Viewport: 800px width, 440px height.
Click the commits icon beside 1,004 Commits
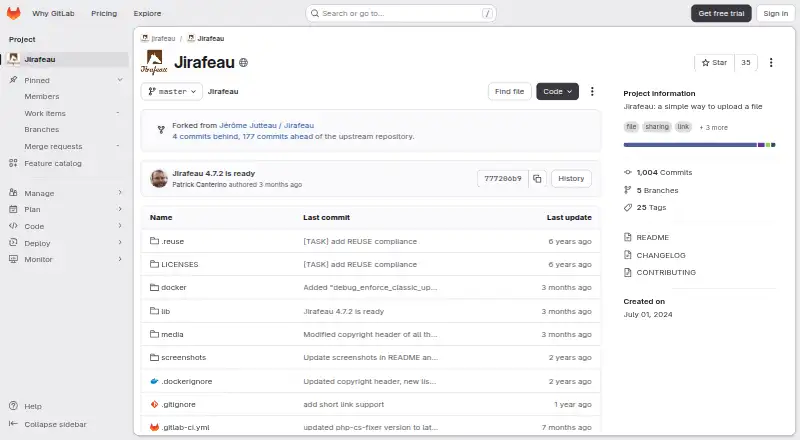click(x=628, y=173)
